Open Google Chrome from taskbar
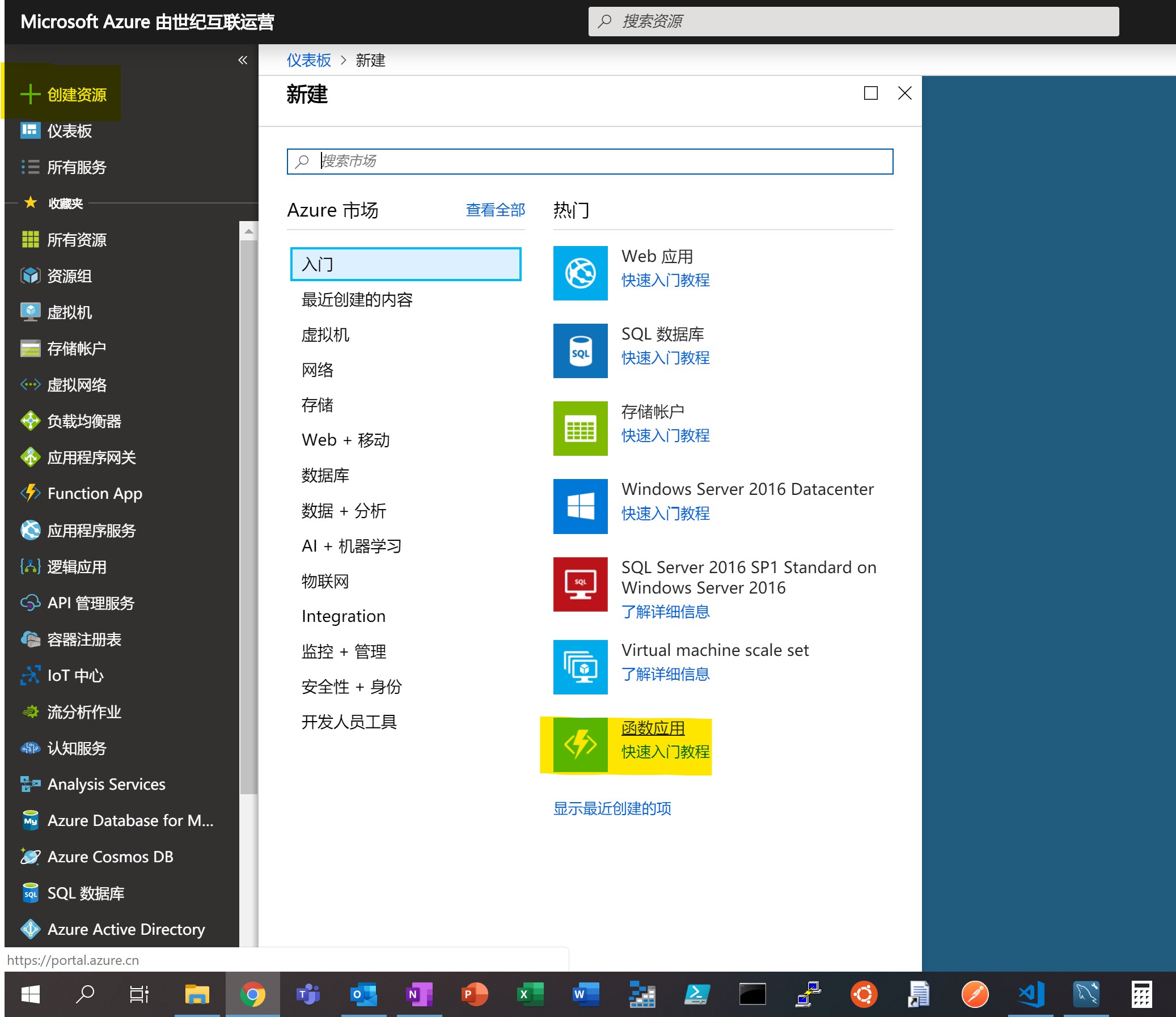 click(x=252, y=994)
